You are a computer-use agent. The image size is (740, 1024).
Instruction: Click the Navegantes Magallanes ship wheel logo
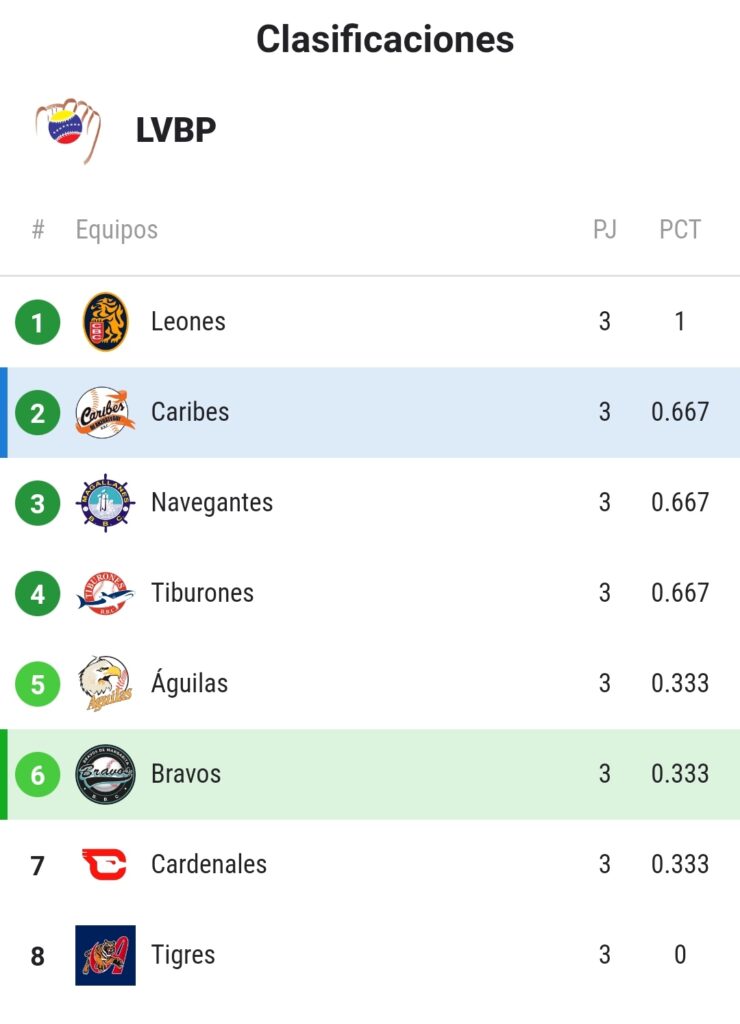105,503
